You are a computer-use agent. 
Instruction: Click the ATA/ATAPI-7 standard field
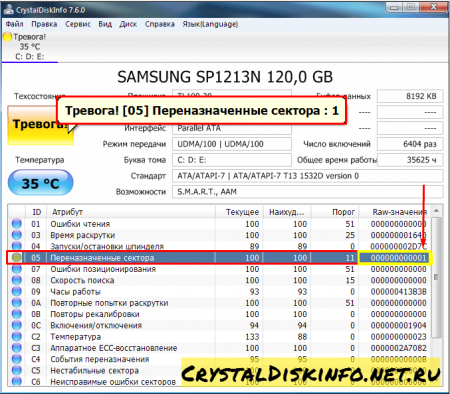(307, 176)
